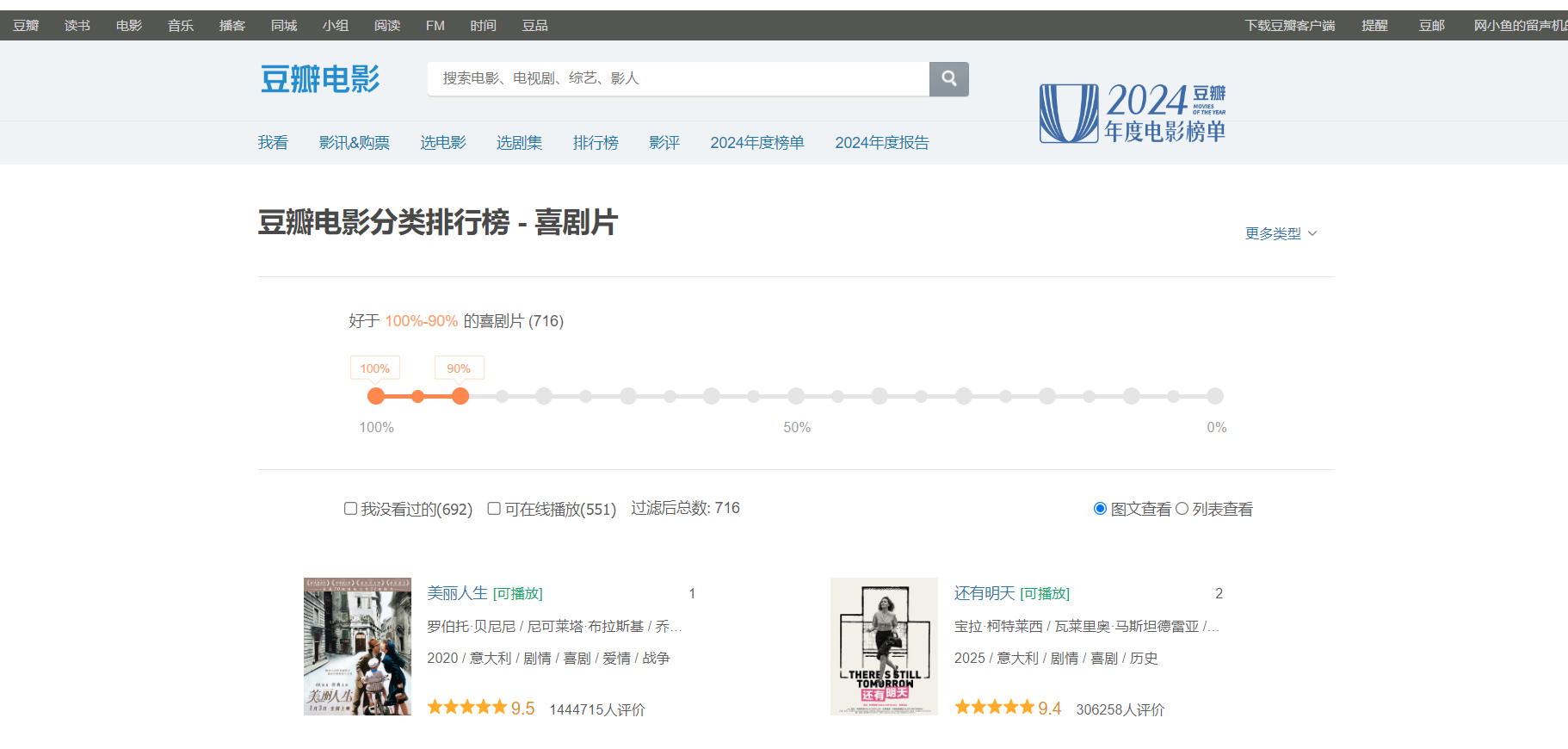
Task: Open the 豆瓣电影 logo link
Action: click(320, 79)
